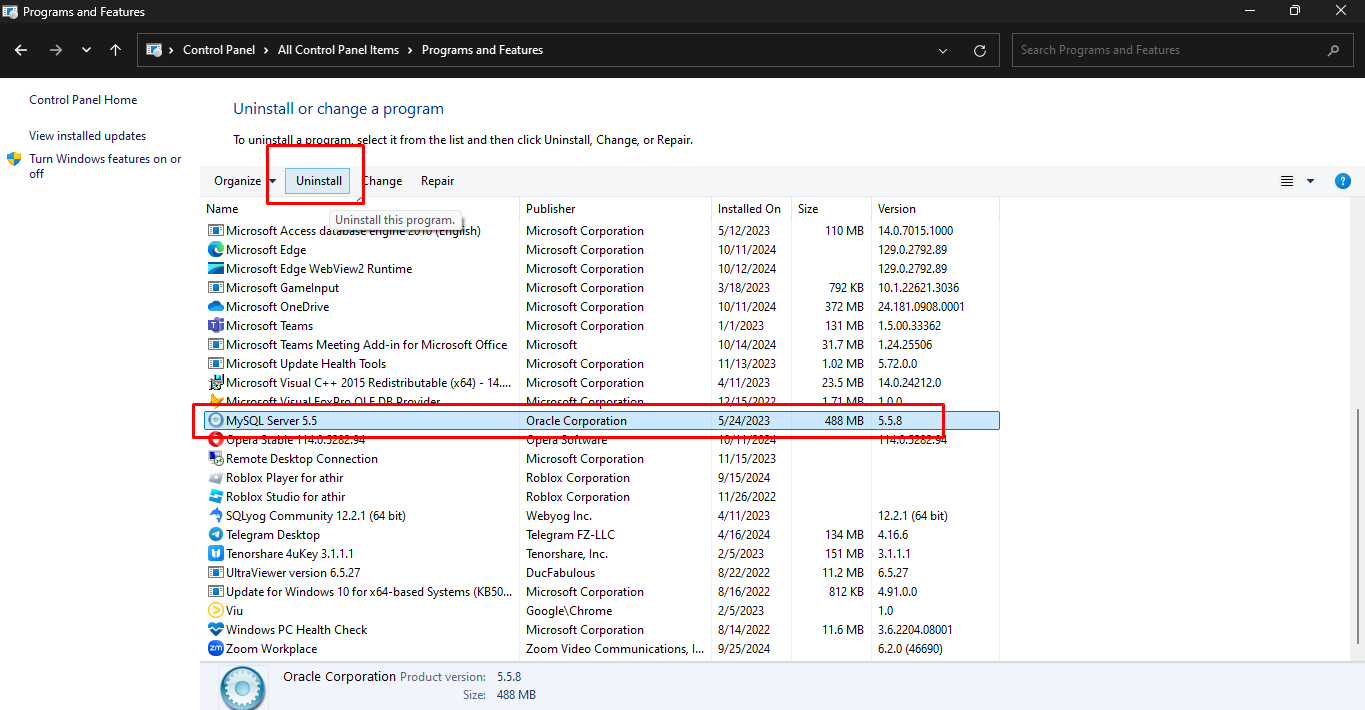Click Zoom Video Communications publisher cell
Image resolution: width=1365 pixels, height=710 pixels.
615,649
